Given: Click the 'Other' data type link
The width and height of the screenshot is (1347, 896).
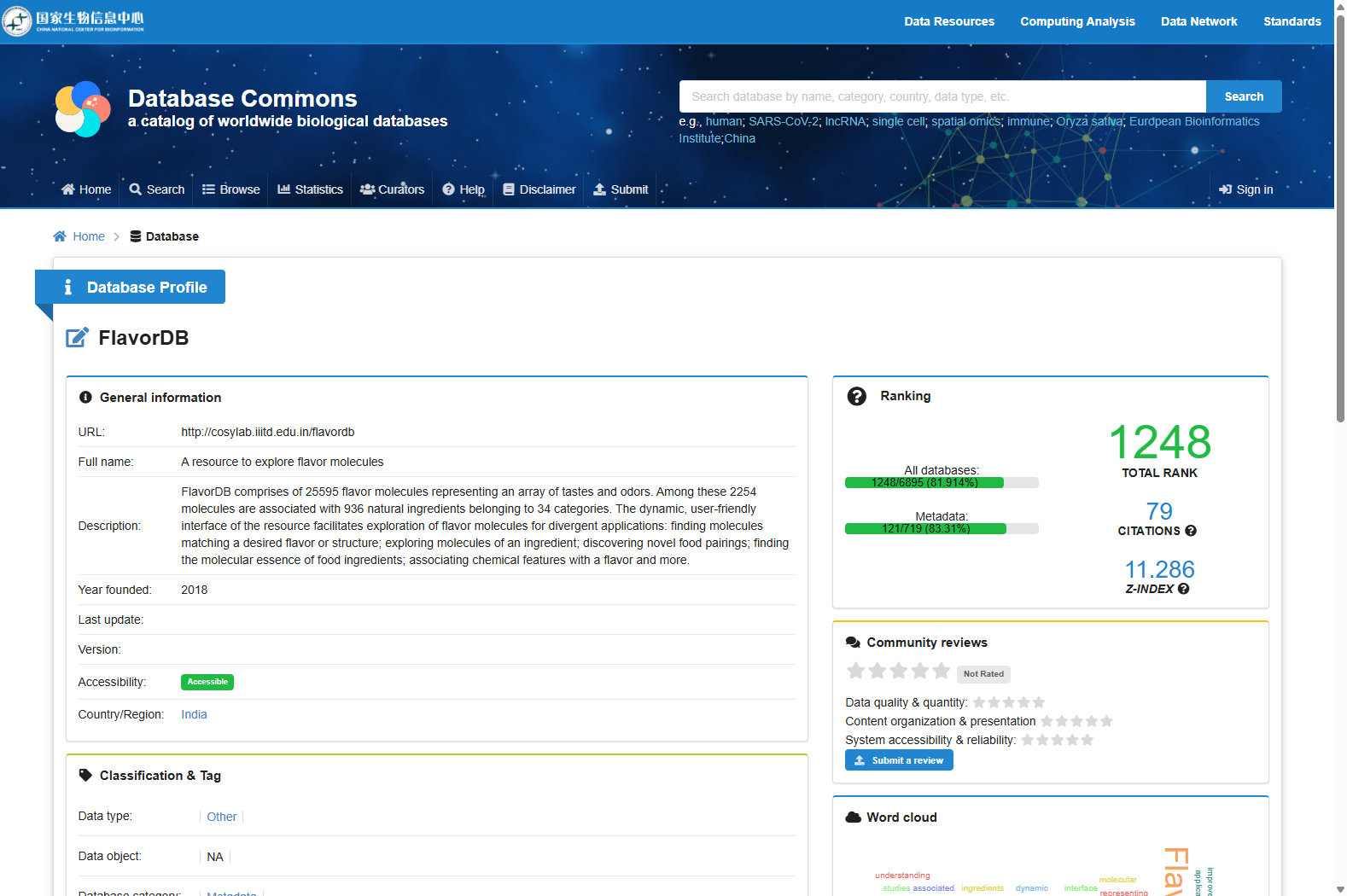Looking at the screenshot, I should (x=222, y=817).
